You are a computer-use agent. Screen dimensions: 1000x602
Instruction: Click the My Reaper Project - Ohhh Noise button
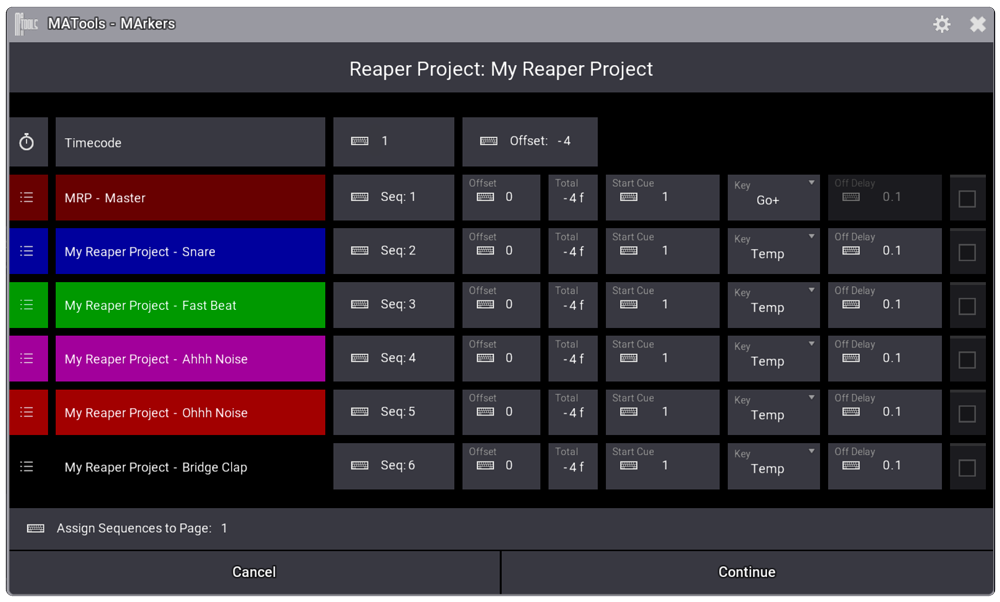pyautogui.click(x=190, y=412)
